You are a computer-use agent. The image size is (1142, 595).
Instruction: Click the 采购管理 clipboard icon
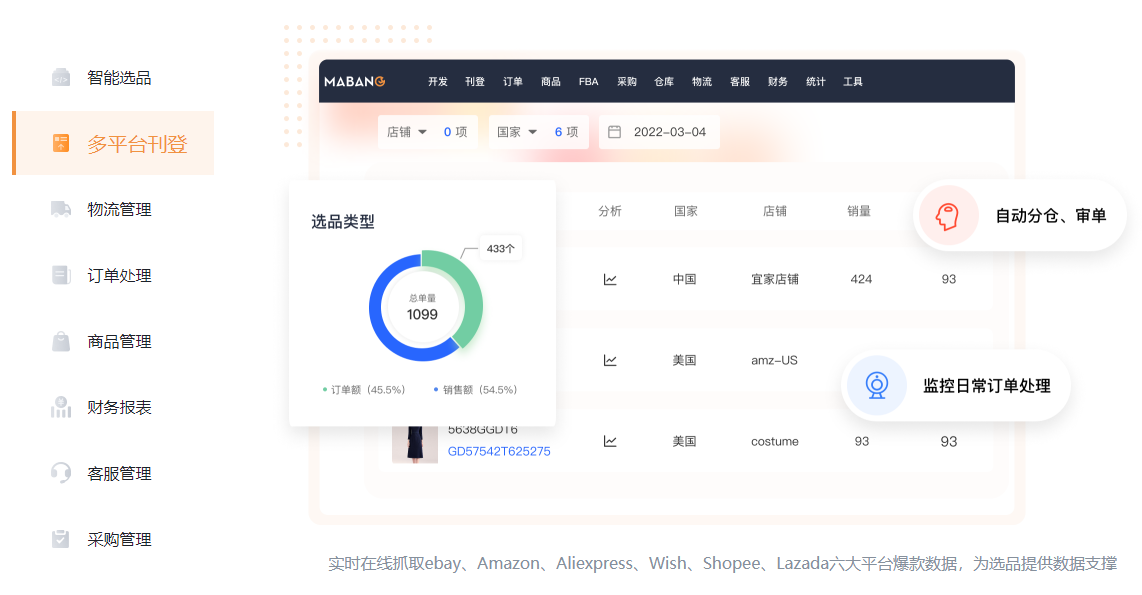61,539
